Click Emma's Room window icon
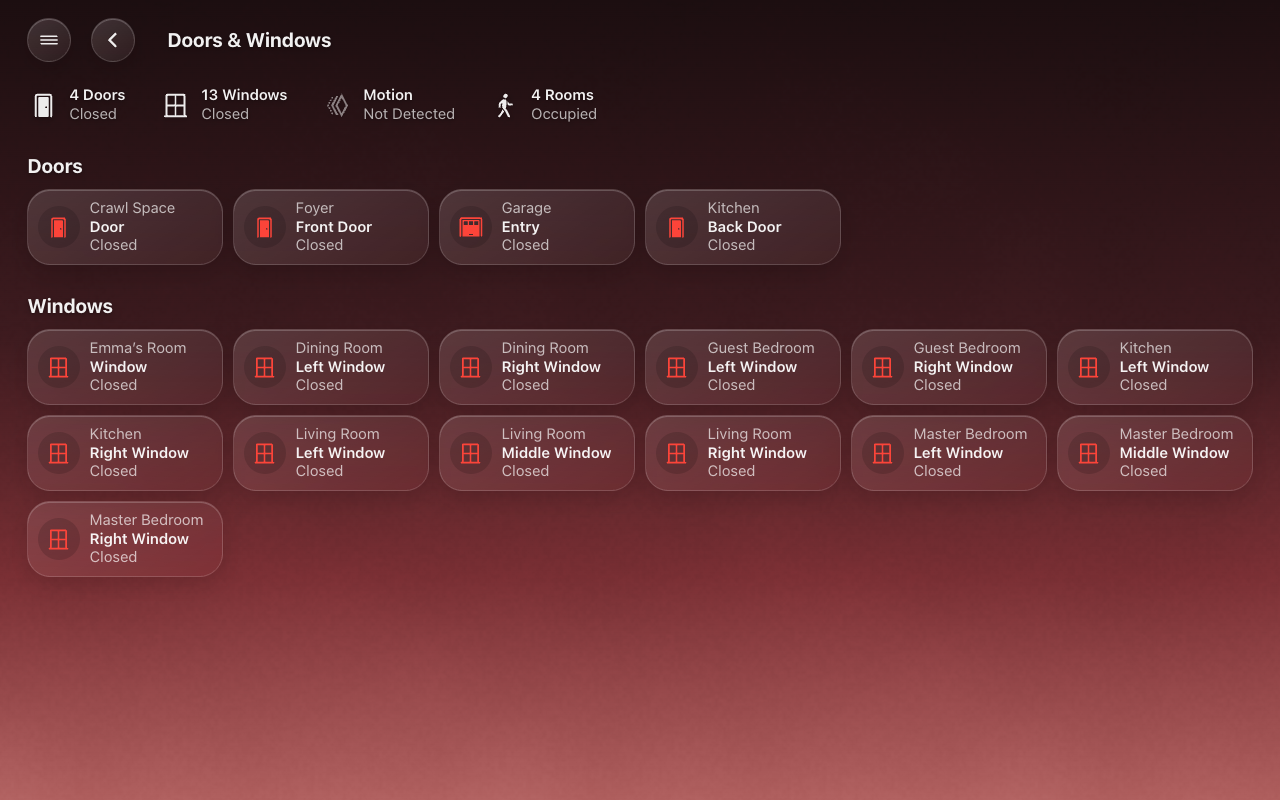The height and width of the screenshot is (800, 1280). [x=59, y=367]
